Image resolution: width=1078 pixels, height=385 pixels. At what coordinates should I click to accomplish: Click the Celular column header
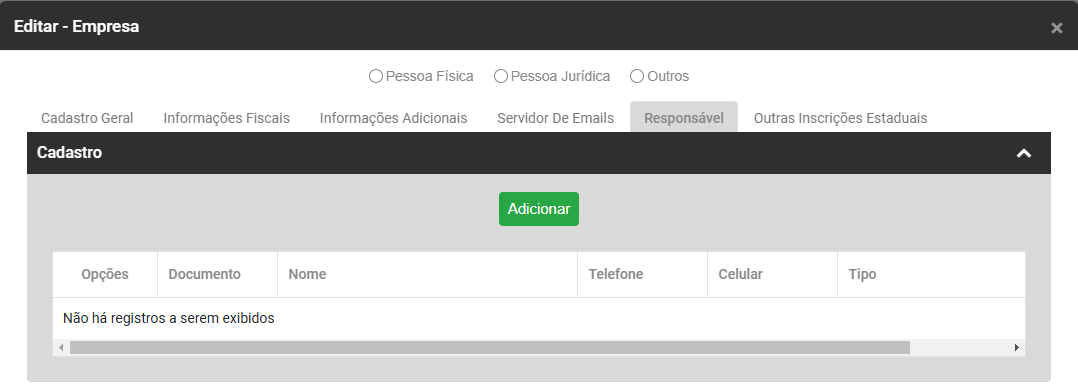click(772, 274)
